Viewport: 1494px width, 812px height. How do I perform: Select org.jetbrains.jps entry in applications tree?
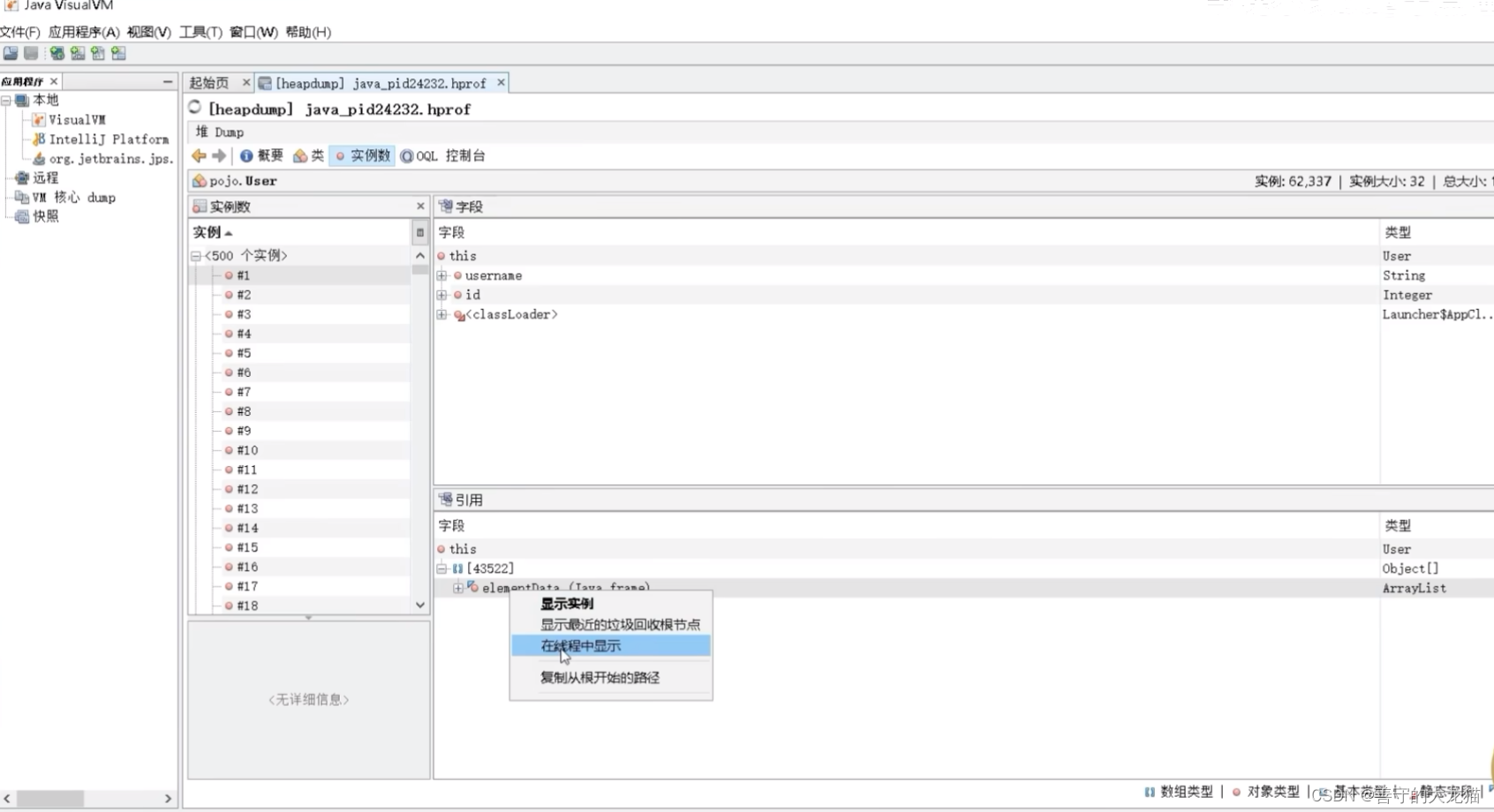(110, 159)
